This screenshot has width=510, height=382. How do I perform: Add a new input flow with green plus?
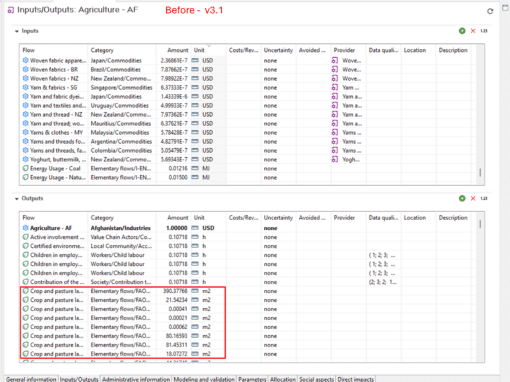coord(462,31)
